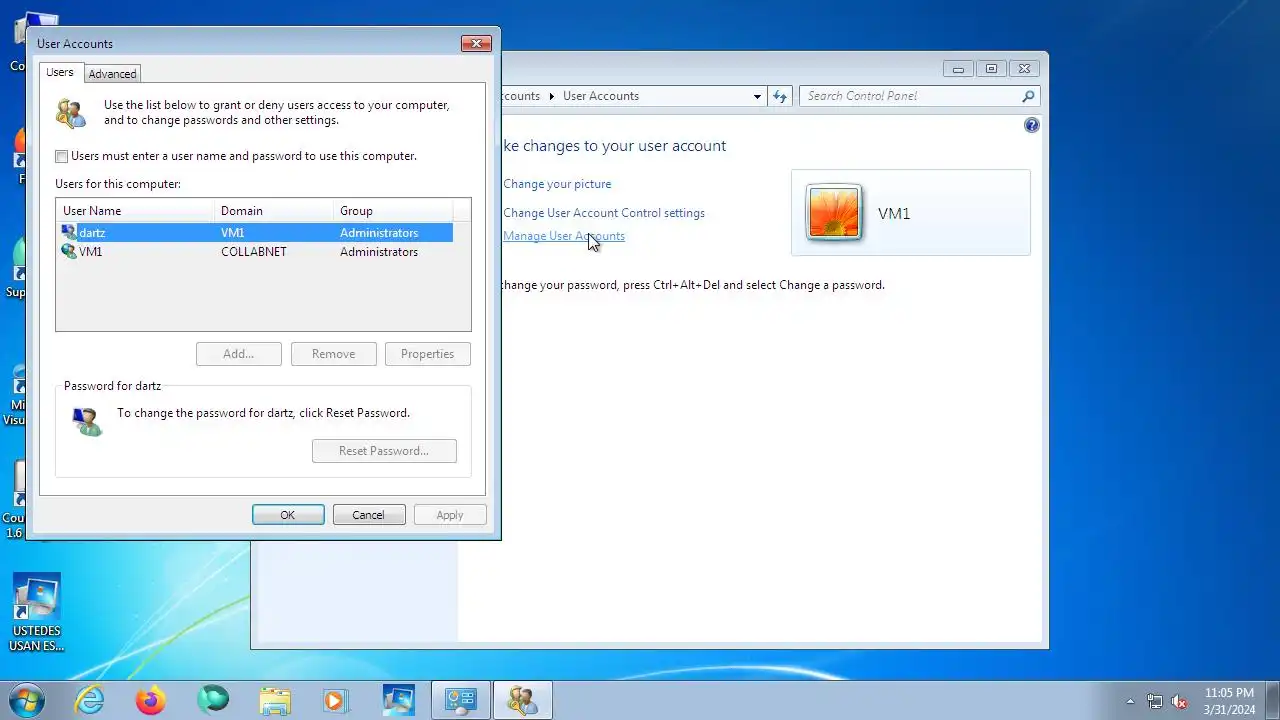Open Properties for selected user
Image resolution: width=1280 pixels, height=720 pixels.
[x=428, y=354]
